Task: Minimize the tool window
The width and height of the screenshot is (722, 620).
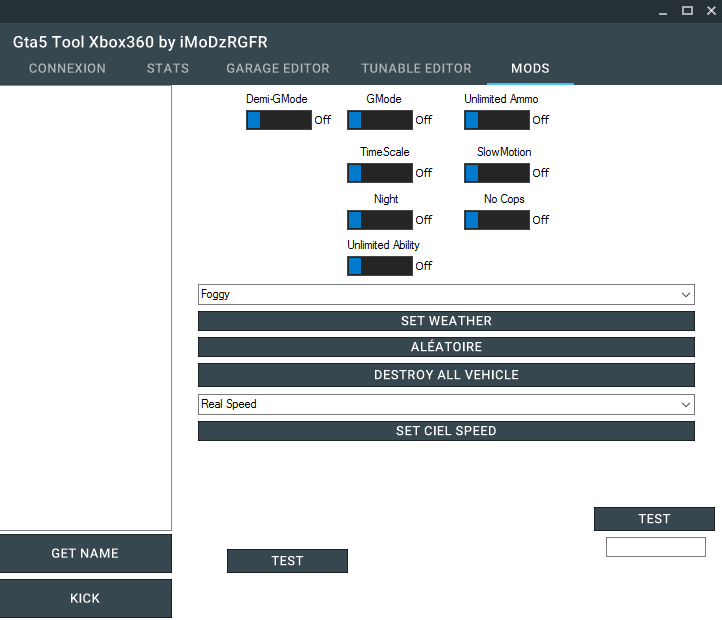Action: (663, 11)
